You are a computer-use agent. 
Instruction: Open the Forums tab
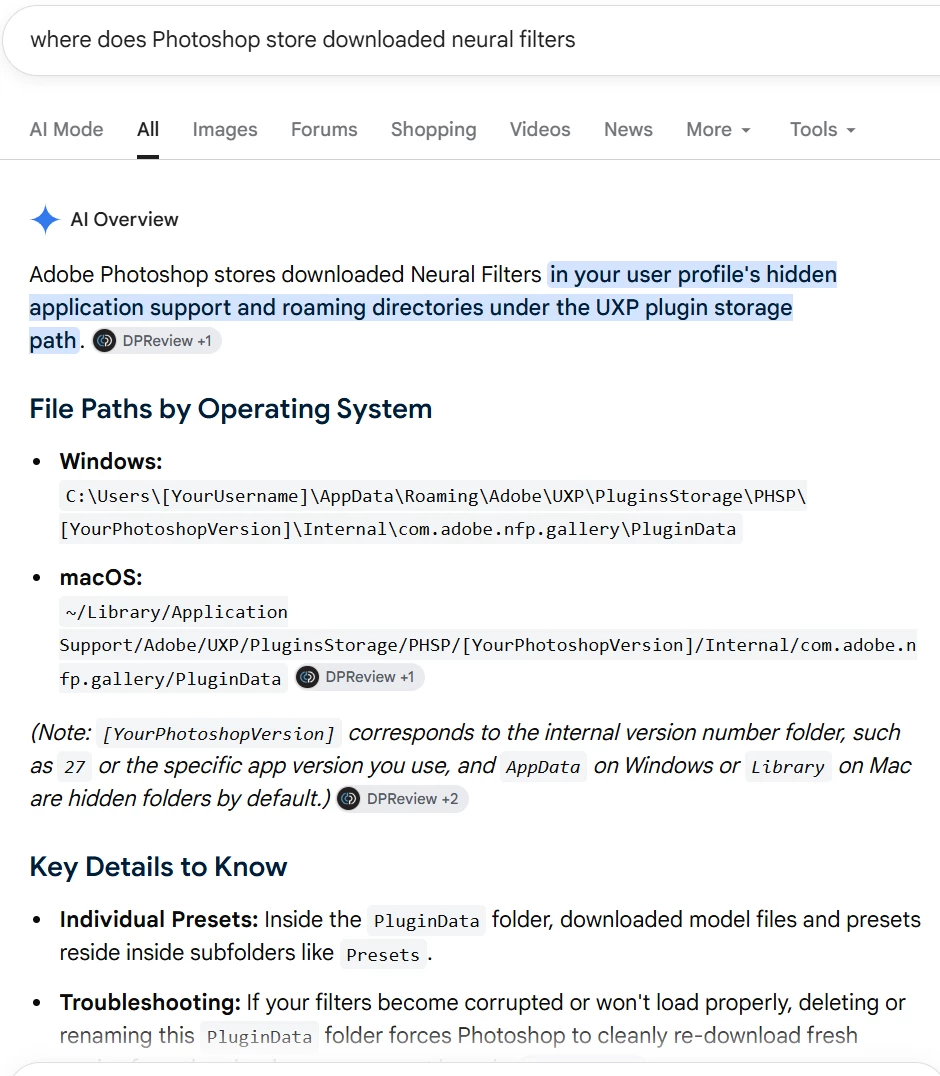pyautogui.click(x=324, y=130)
